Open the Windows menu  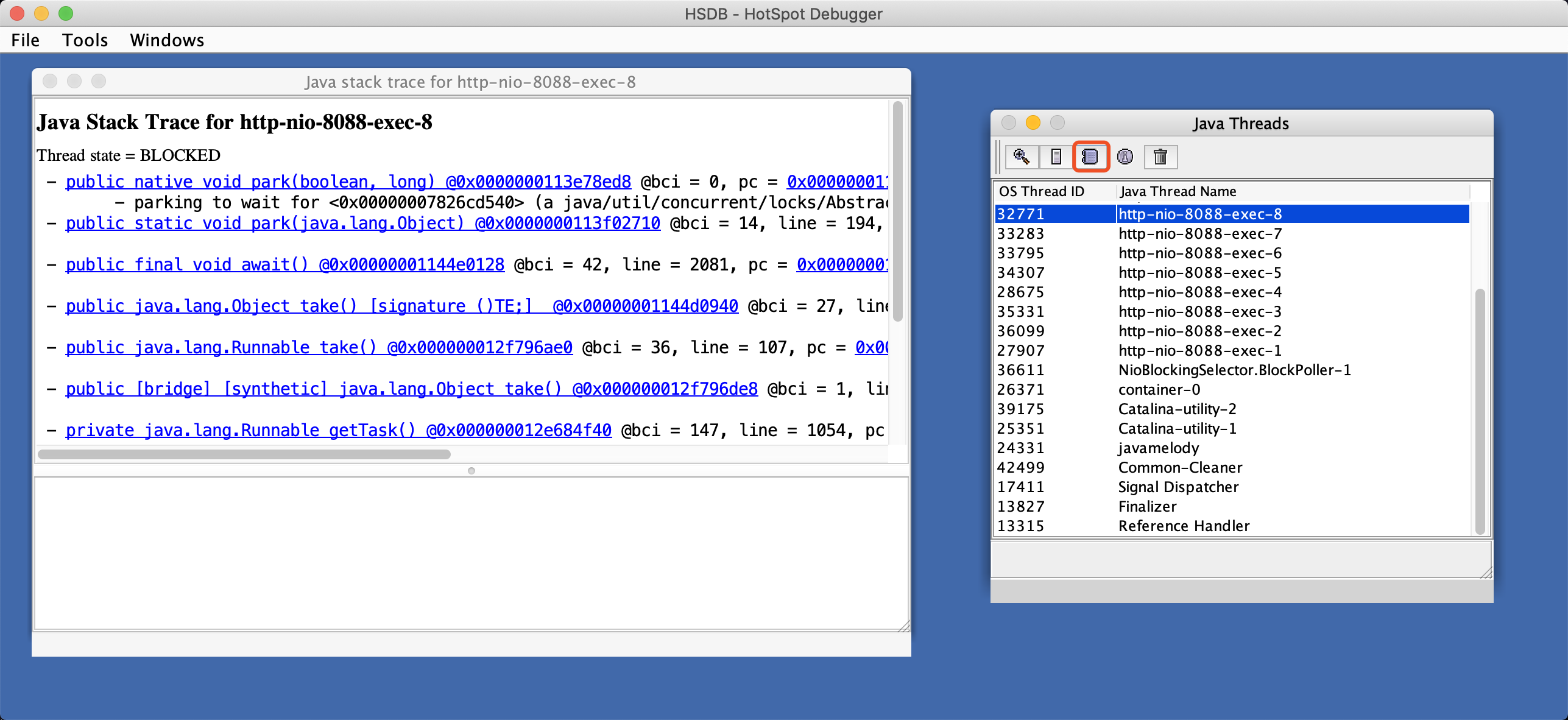(x=167, y=40)
